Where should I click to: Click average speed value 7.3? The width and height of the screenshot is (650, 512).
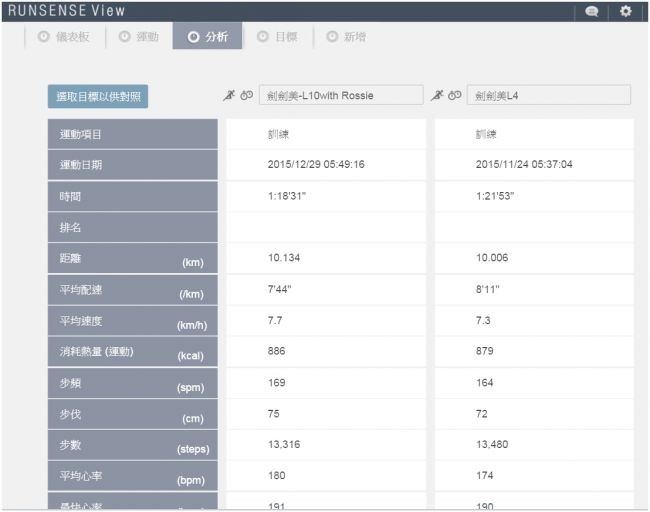point(483,320)
